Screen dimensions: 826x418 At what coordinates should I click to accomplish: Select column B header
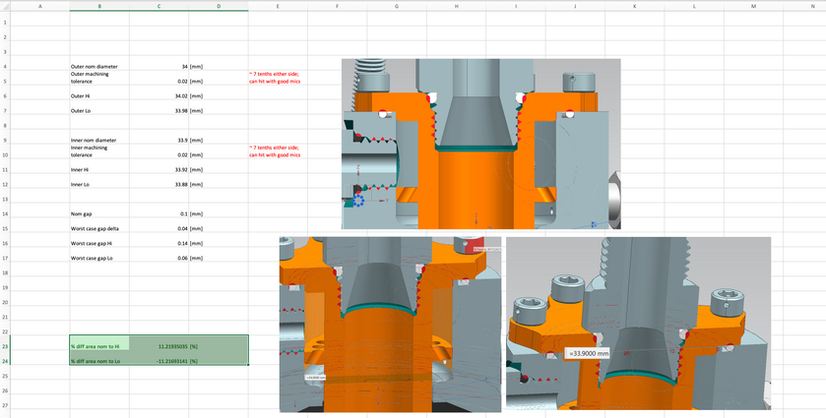(100, 6)
